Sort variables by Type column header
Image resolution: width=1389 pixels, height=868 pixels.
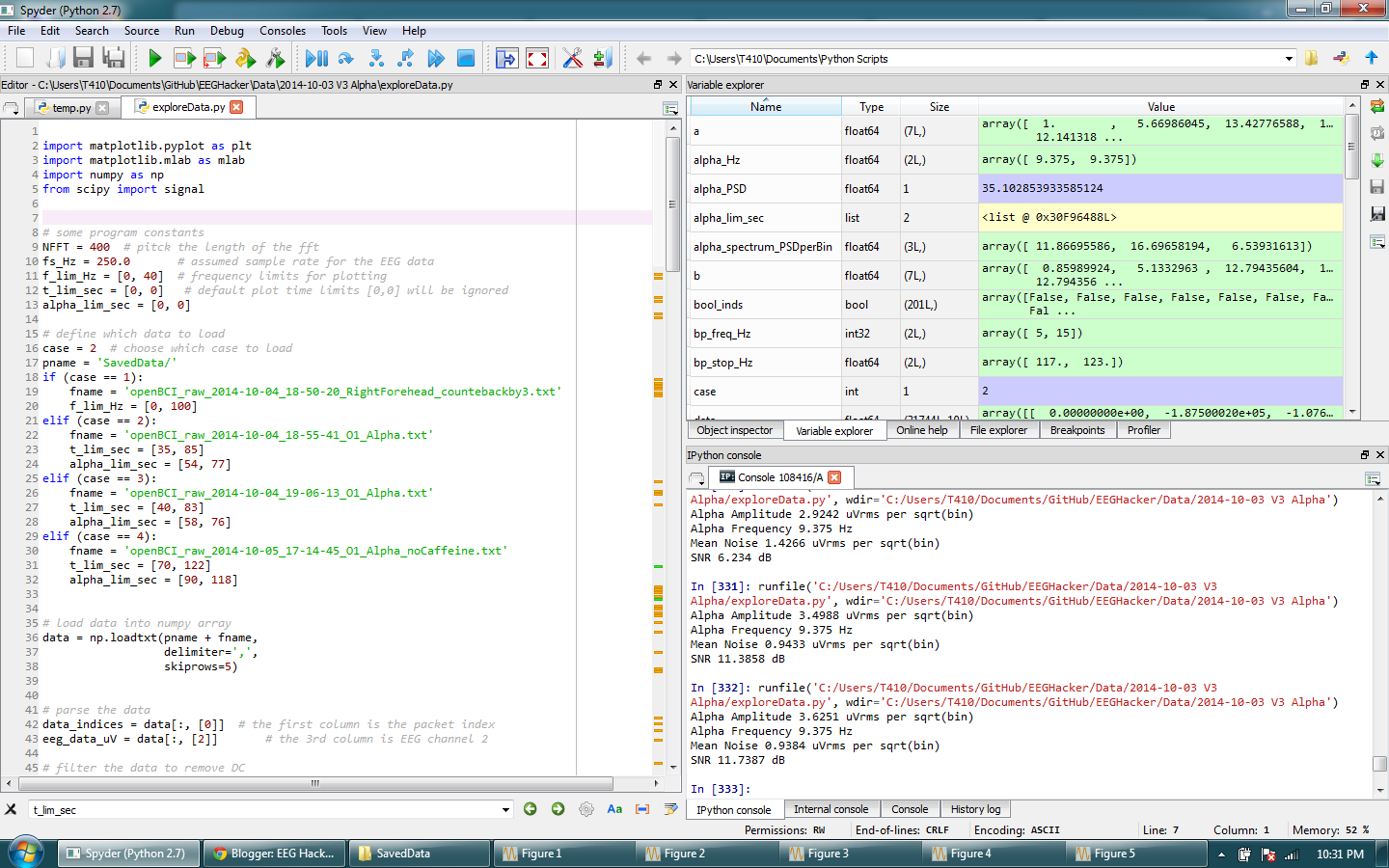[x=871, y=107]
